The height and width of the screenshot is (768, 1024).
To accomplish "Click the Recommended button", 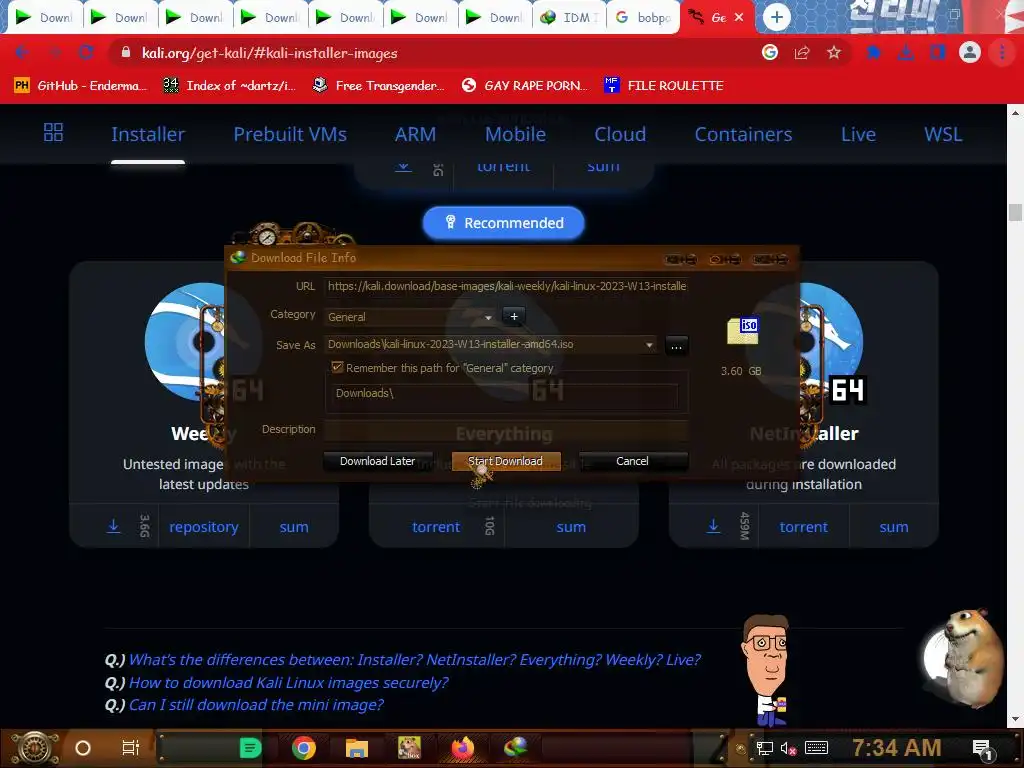I will [x=504, y=223].
